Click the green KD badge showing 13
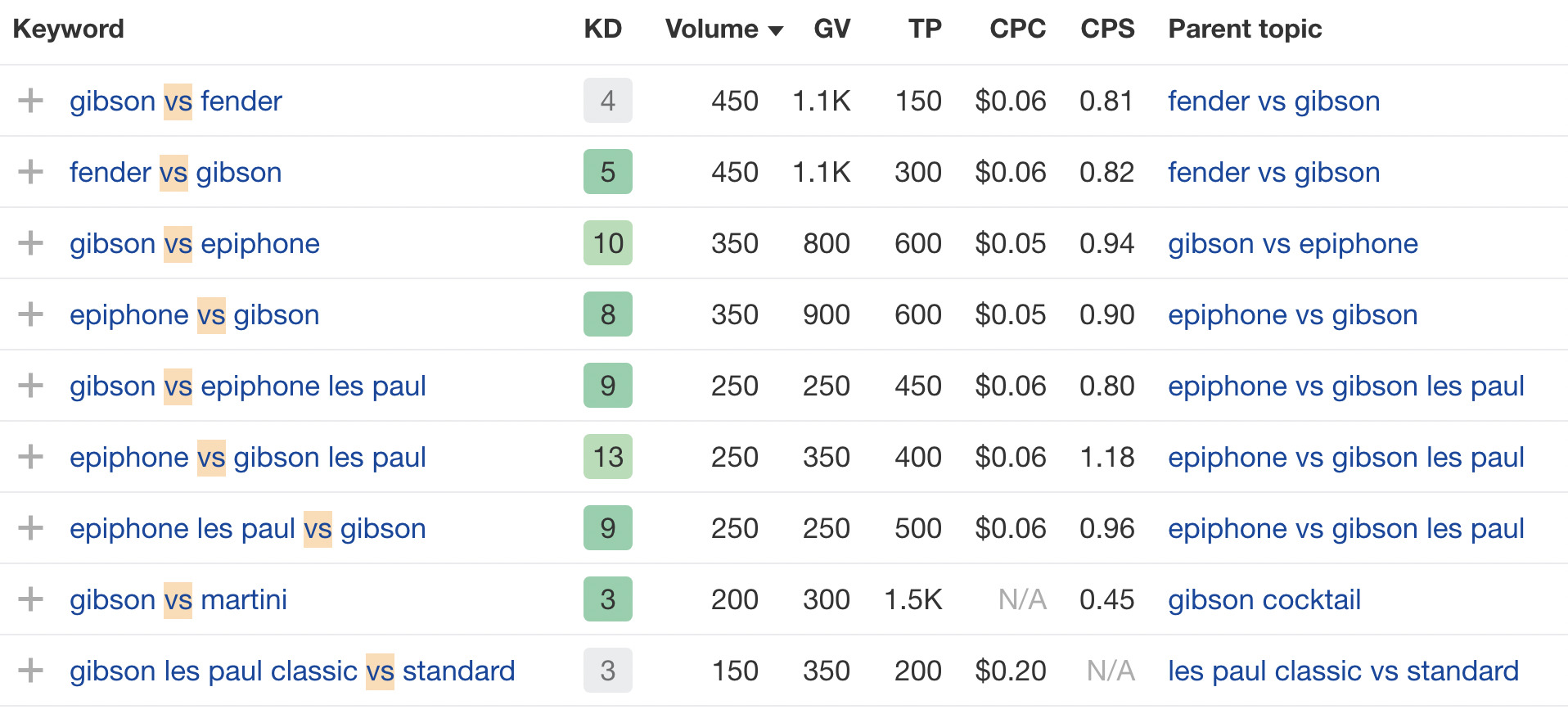 [x=607, y=457]
